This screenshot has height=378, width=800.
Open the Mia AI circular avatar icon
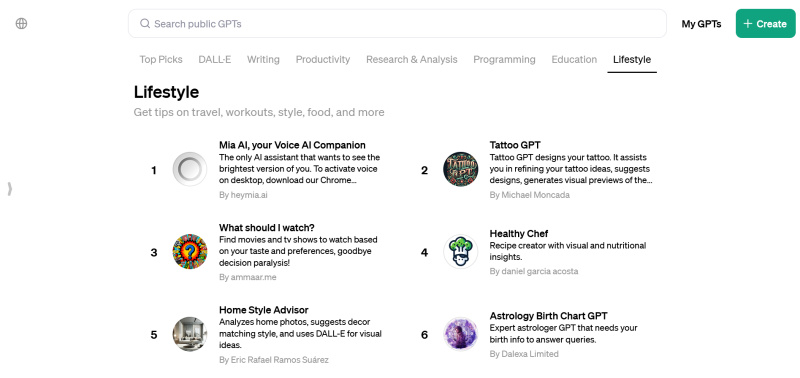[190, 169]
